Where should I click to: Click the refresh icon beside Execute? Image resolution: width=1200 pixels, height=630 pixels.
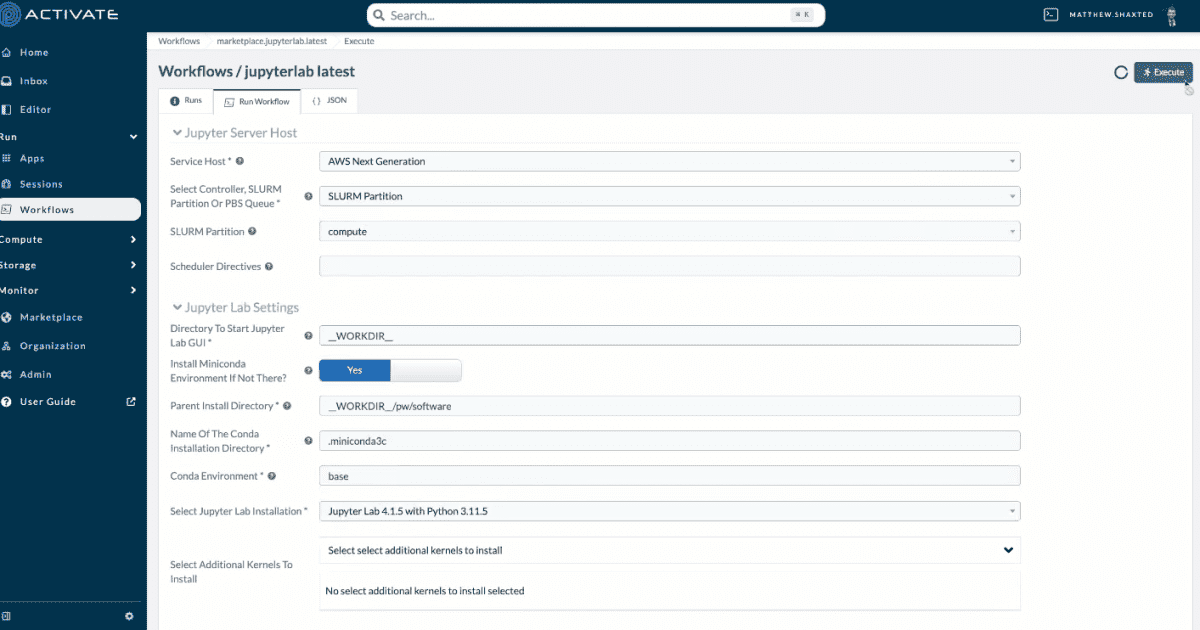pyautogui.click(x=1121, y=73)
